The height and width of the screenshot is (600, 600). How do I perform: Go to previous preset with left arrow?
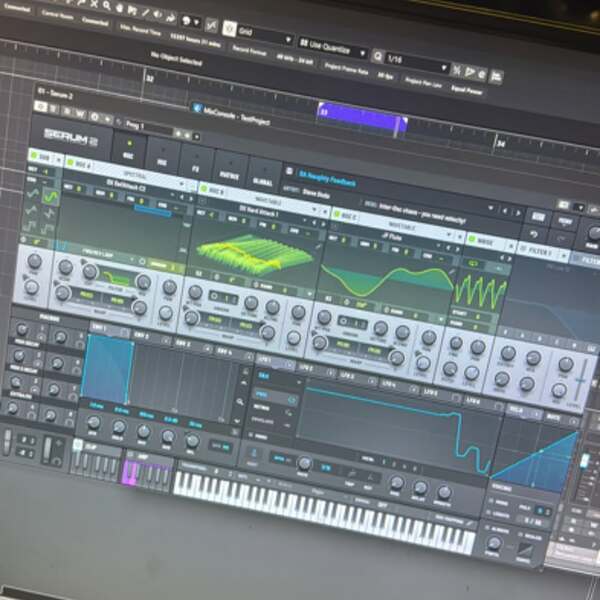point(505,211)
